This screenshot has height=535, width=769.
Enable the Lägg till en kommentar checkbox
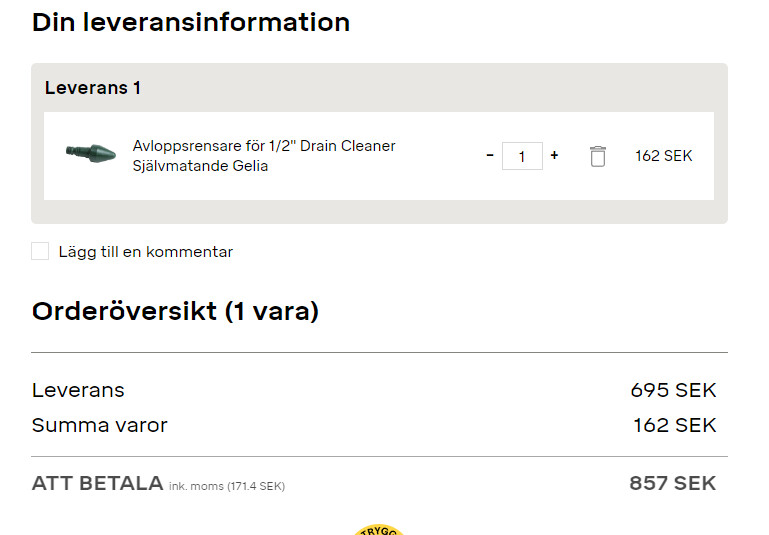[40, 251]
